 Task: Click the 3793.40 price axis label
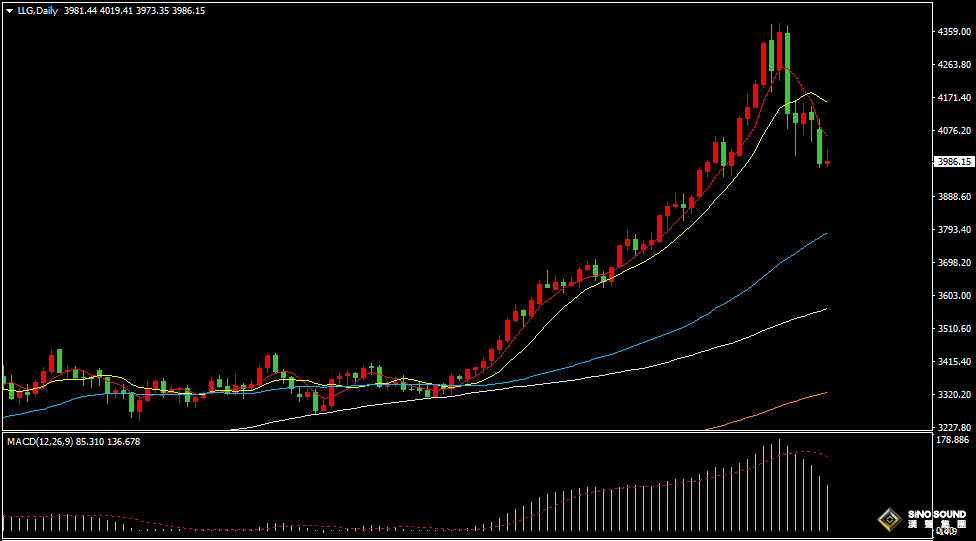click(x=953, y=230)
